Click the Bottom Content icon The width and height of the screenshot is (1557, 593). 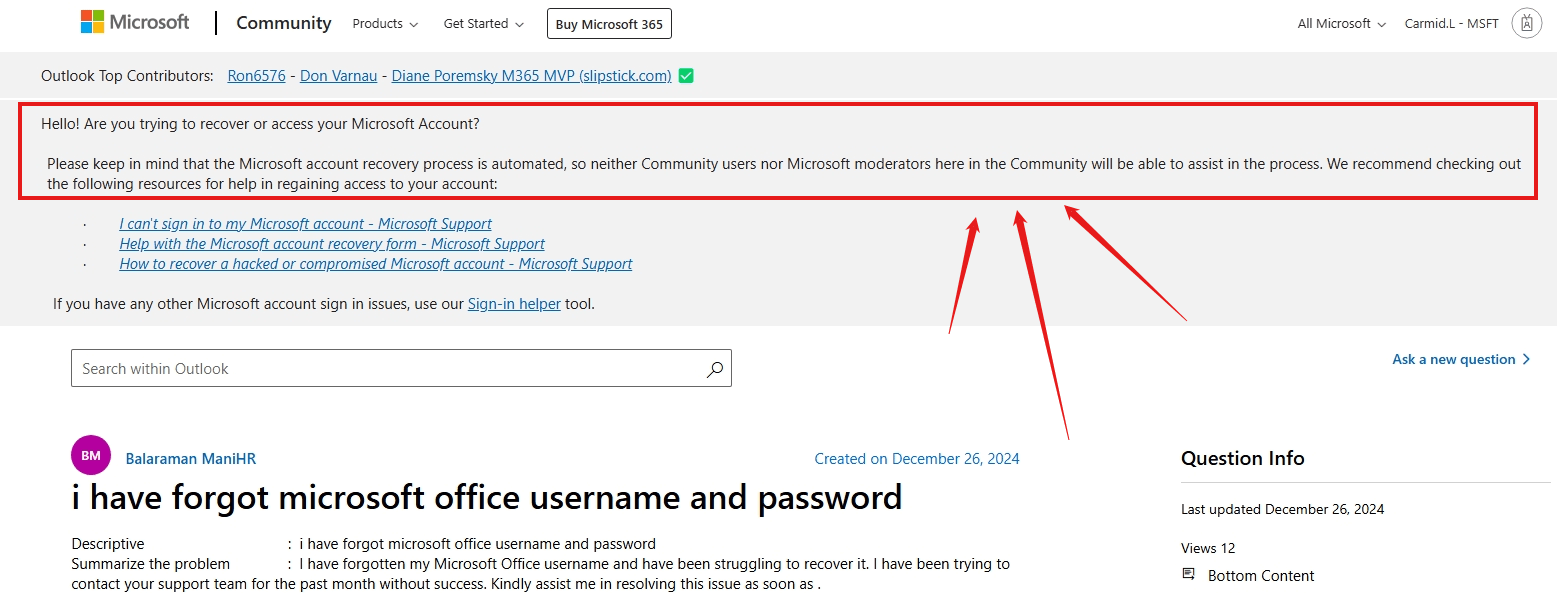(x=1189, y=574)
